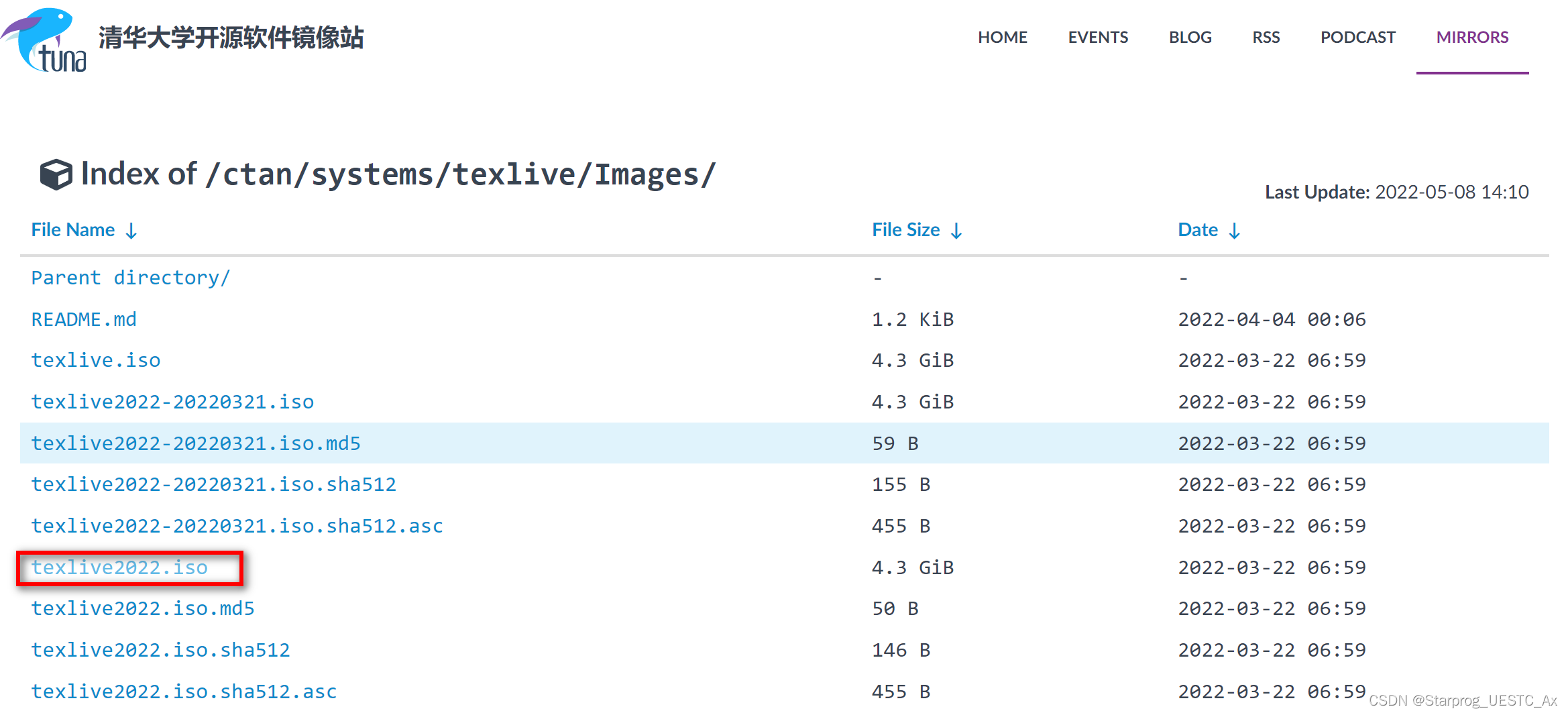Click the sort arrow next to File Name
This screenshot has width=1568, height=715.
point(131,231)
